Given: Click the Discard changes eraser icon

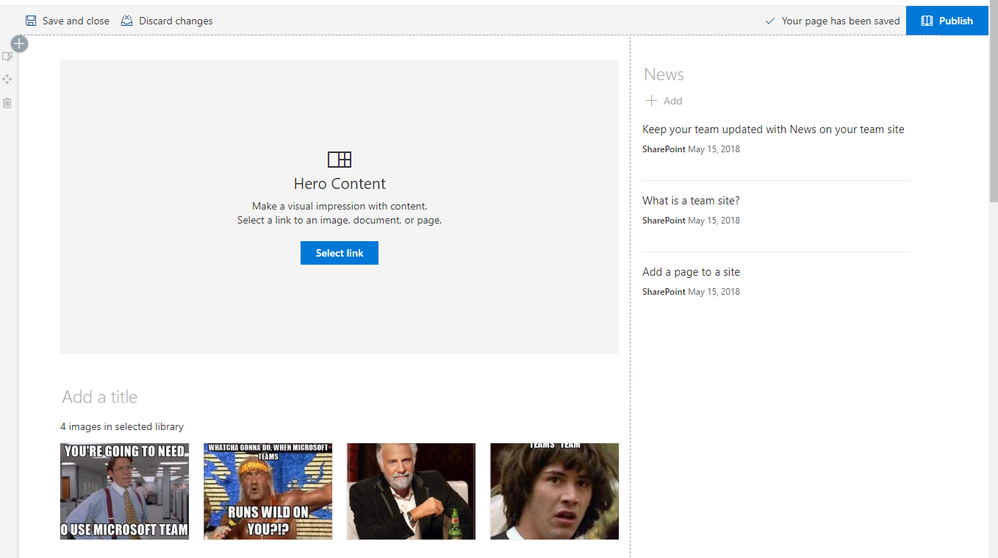Looking at the screenshot, I should 127,21.
